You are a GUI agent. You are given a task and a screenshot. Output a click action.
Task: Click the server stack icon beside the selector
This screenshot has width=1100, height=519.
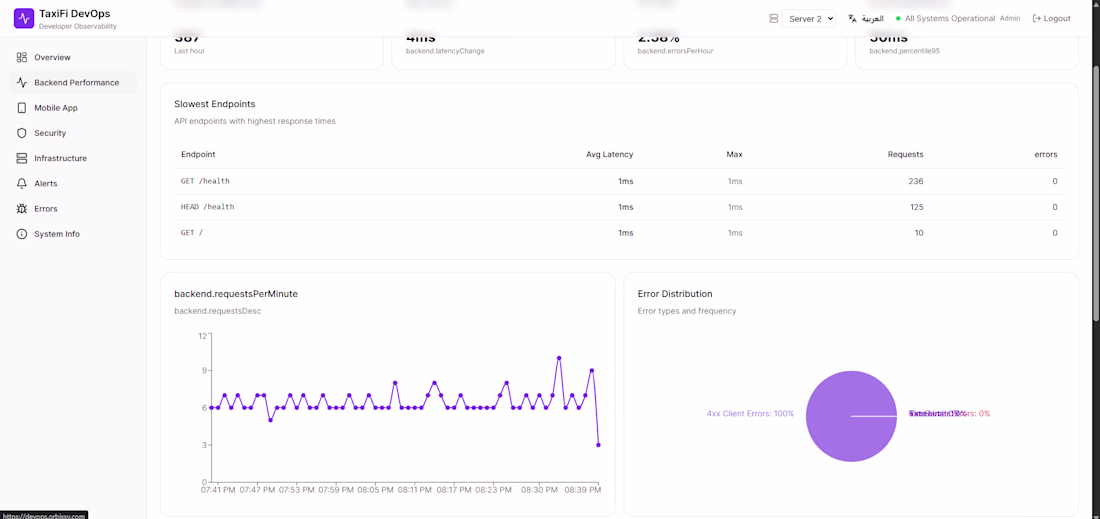(774, 19)
